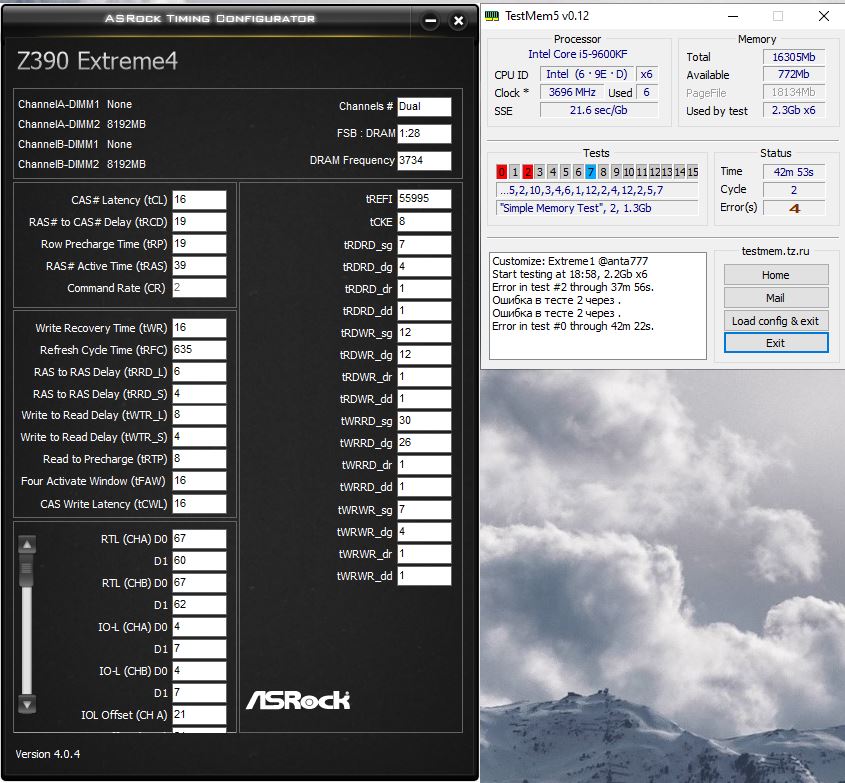Click the RTL (CHA) D0 field

point(199,539)
